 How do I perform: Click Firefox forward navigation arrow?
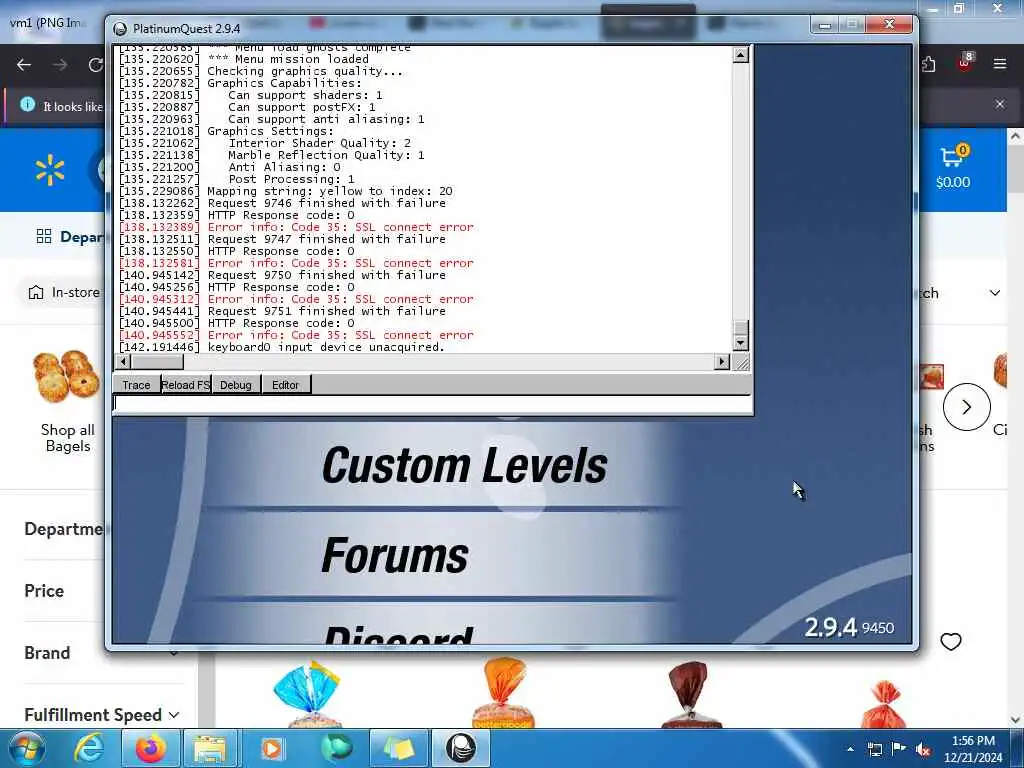coord(60,65)
